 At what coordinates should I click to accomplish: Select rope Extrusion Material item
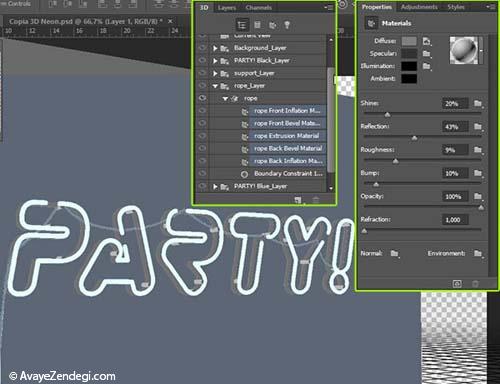pos(287,136)
